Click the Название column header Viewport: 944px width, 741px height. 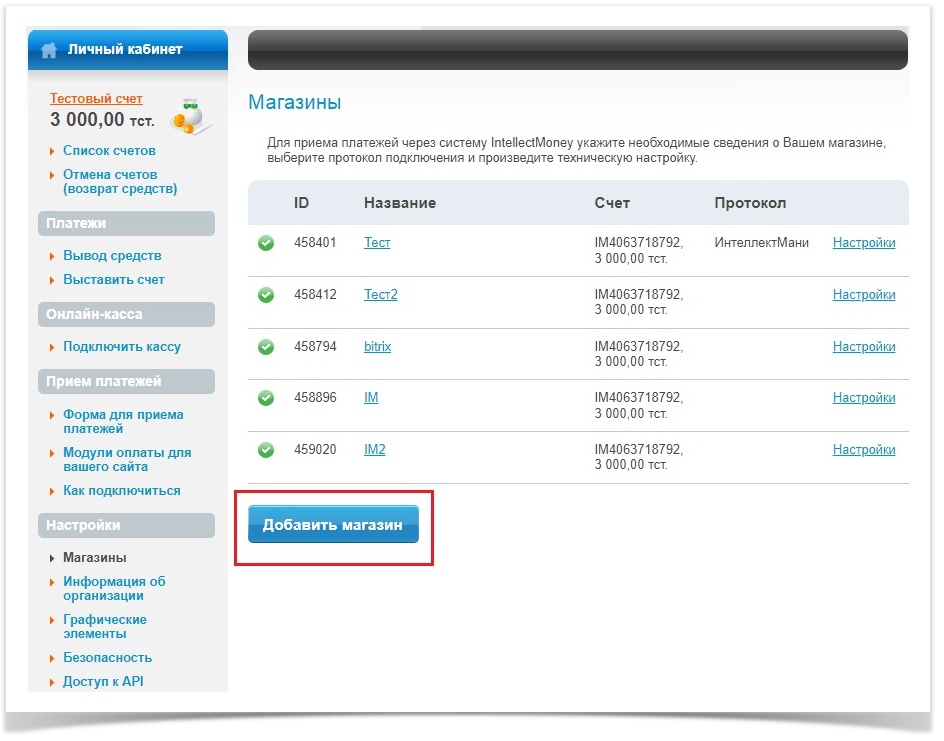click(400, 203)
